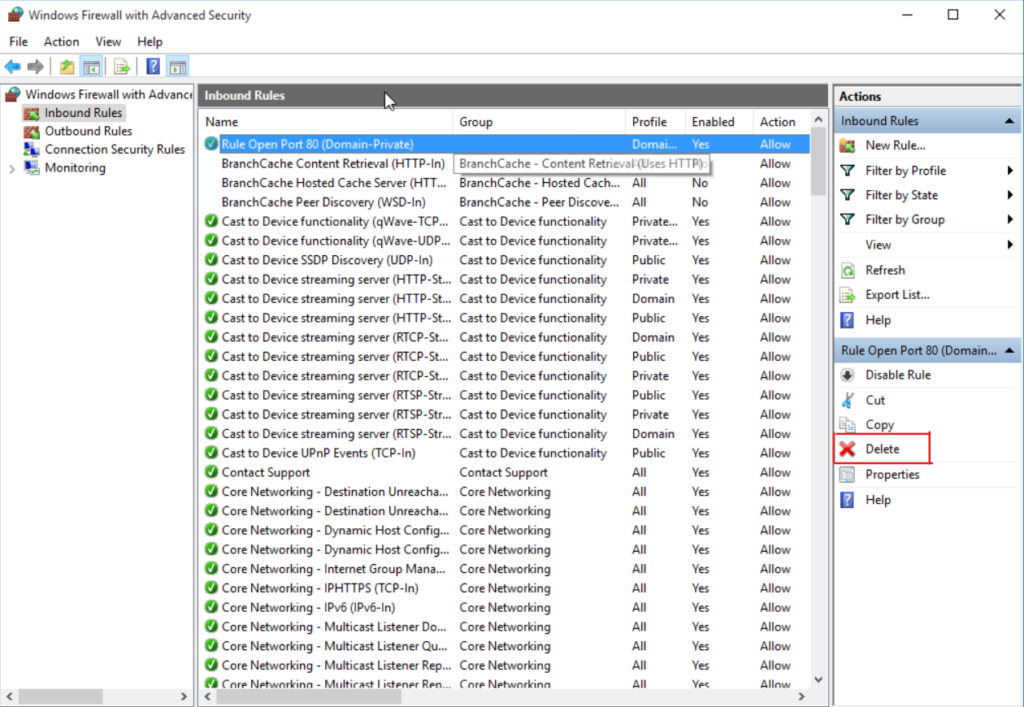Viewport: 1024px width, 707px height.
Task: Click the Monitoring tree icon
Action: (x=31, y=168)
